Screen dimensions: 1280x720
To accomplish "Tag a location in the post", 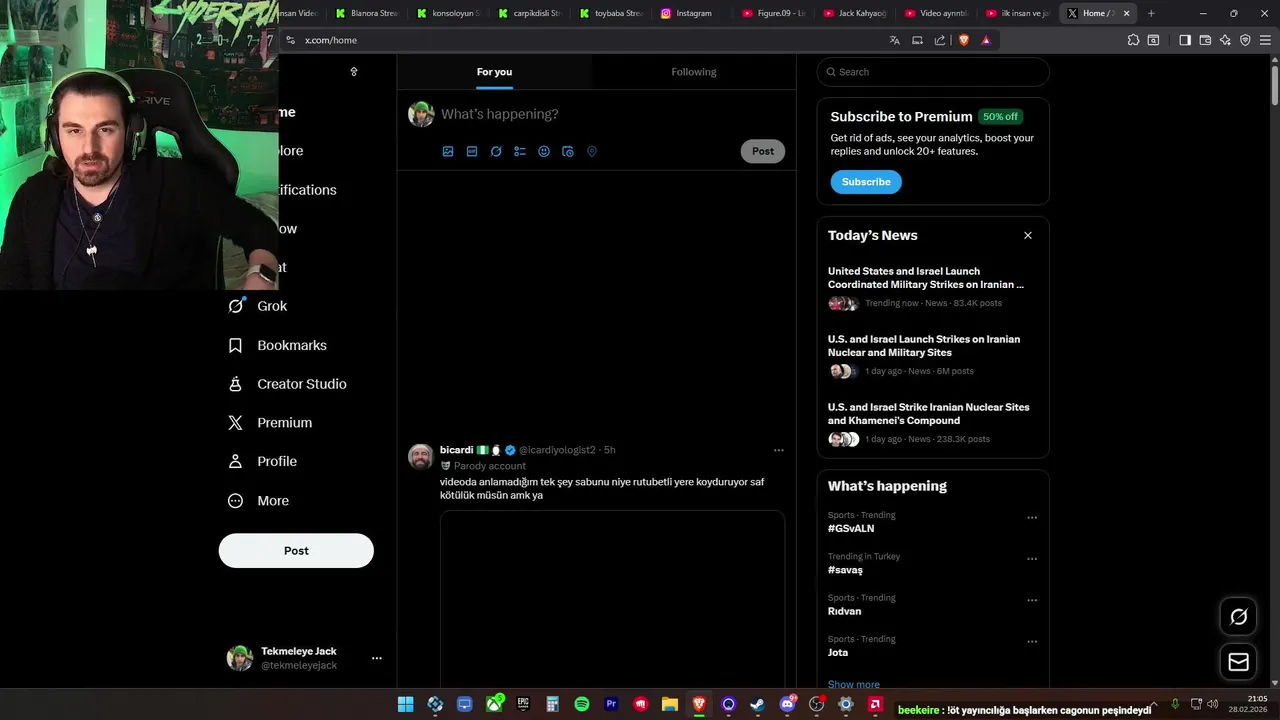I will tap(592, 151).
